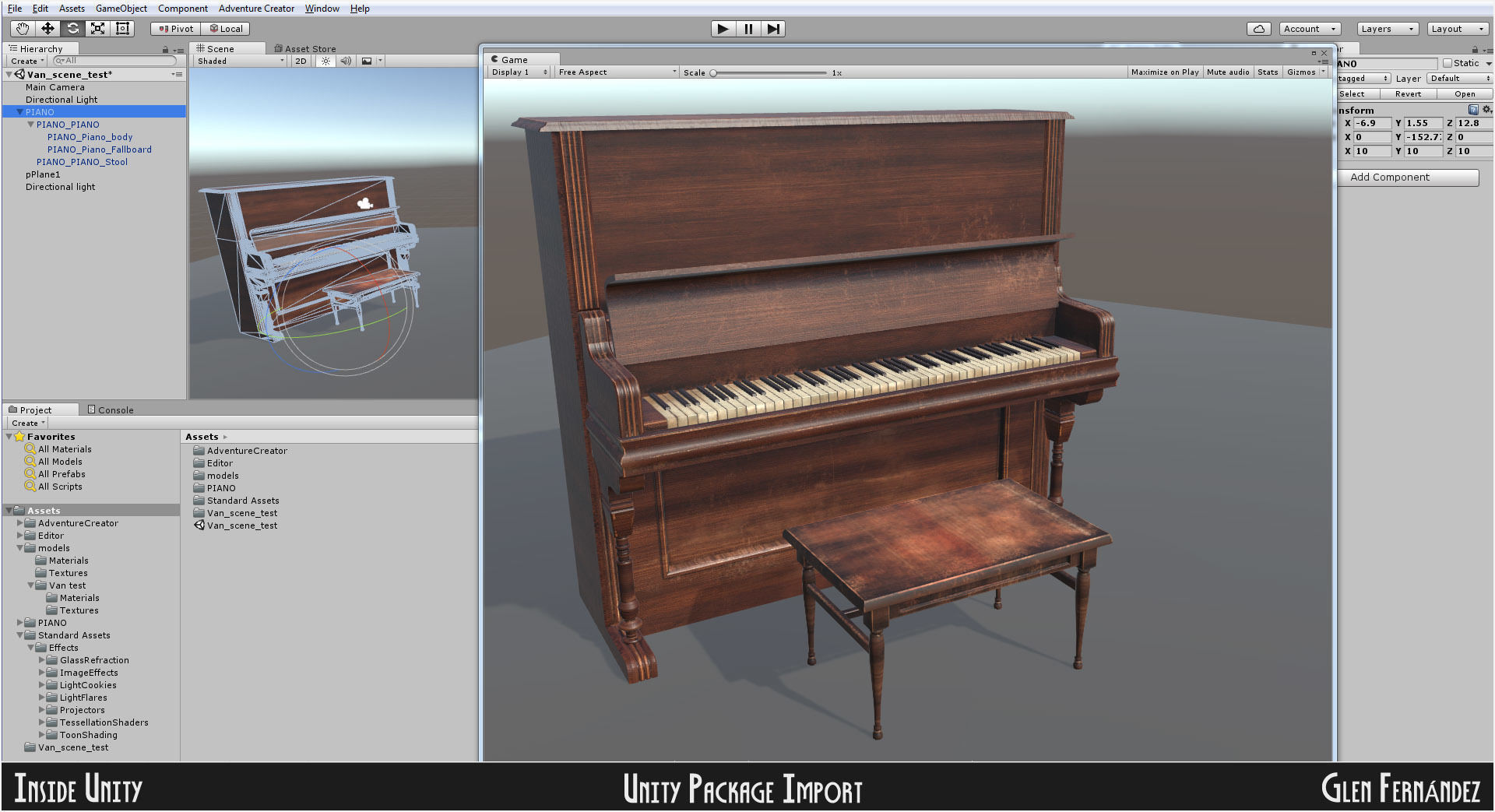The width and height of the screenshot is (1495, 812).
Task: Click the Add Component button
Action: point(1409,178)
